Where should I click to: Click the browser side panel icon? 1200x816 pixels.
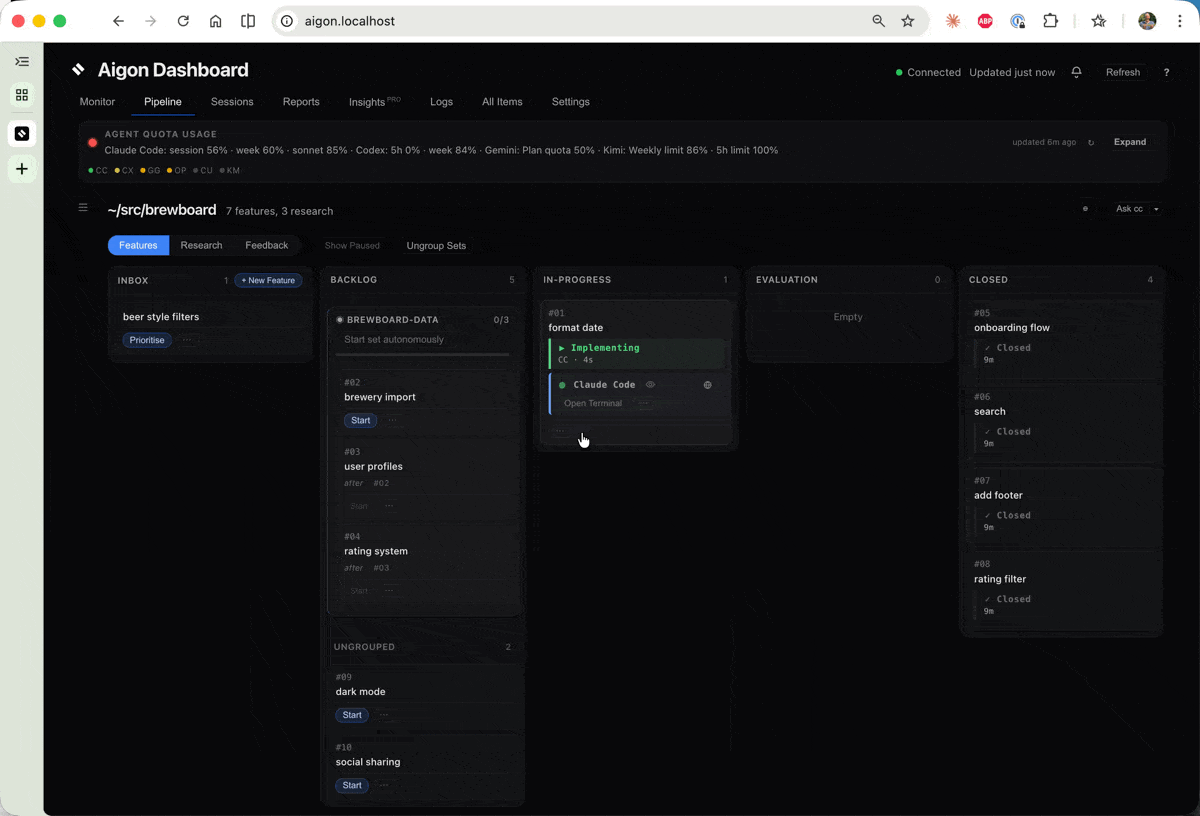248,21
